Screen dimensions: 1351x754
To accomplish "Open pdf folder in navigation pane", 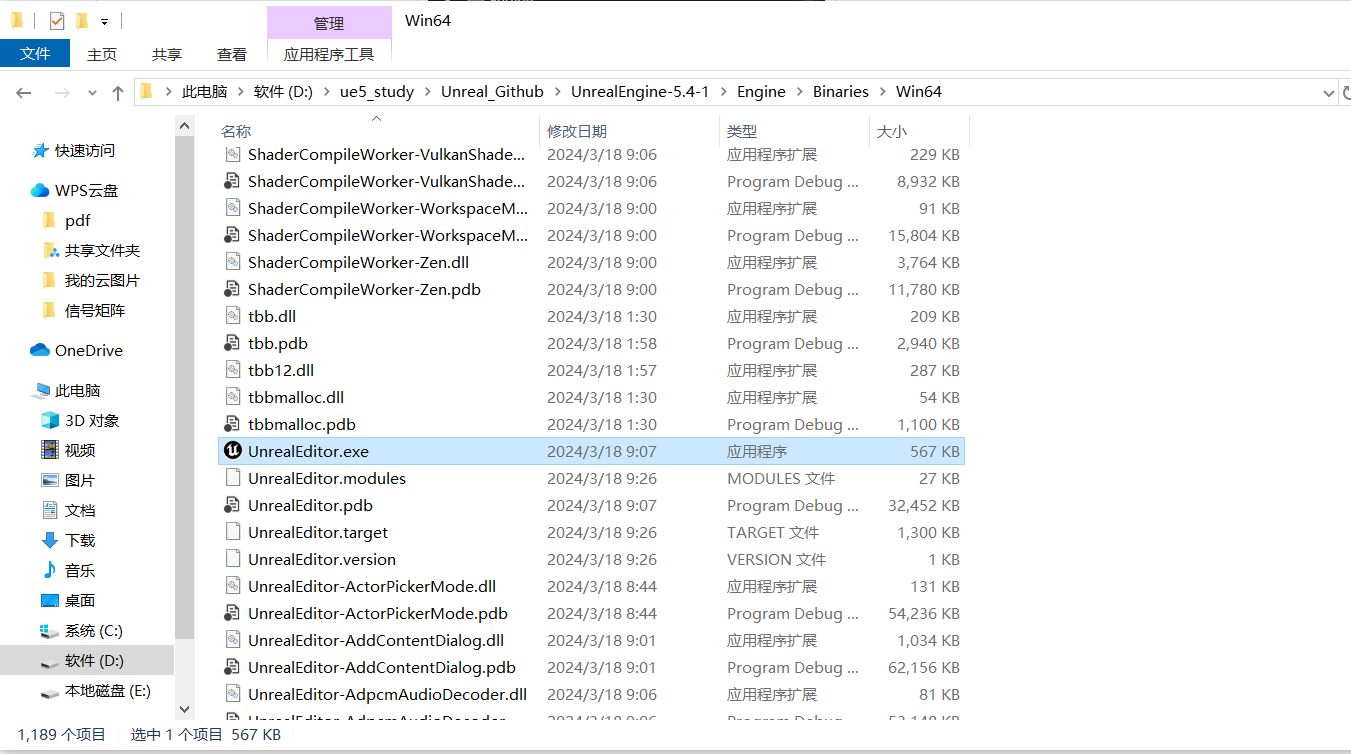I will pyautogui.click(x=78, y=220).
